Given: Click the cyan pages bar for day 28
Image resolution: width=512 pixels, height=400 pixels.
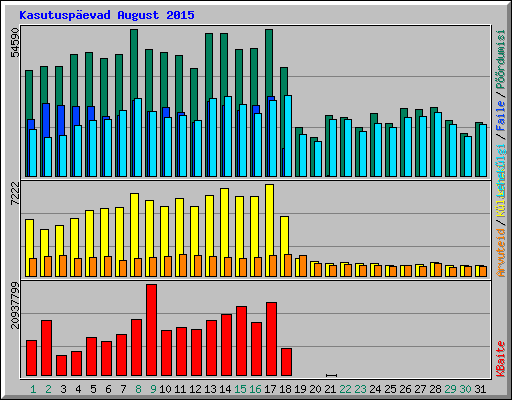Looking at the screenshot, I should (438, 144).
